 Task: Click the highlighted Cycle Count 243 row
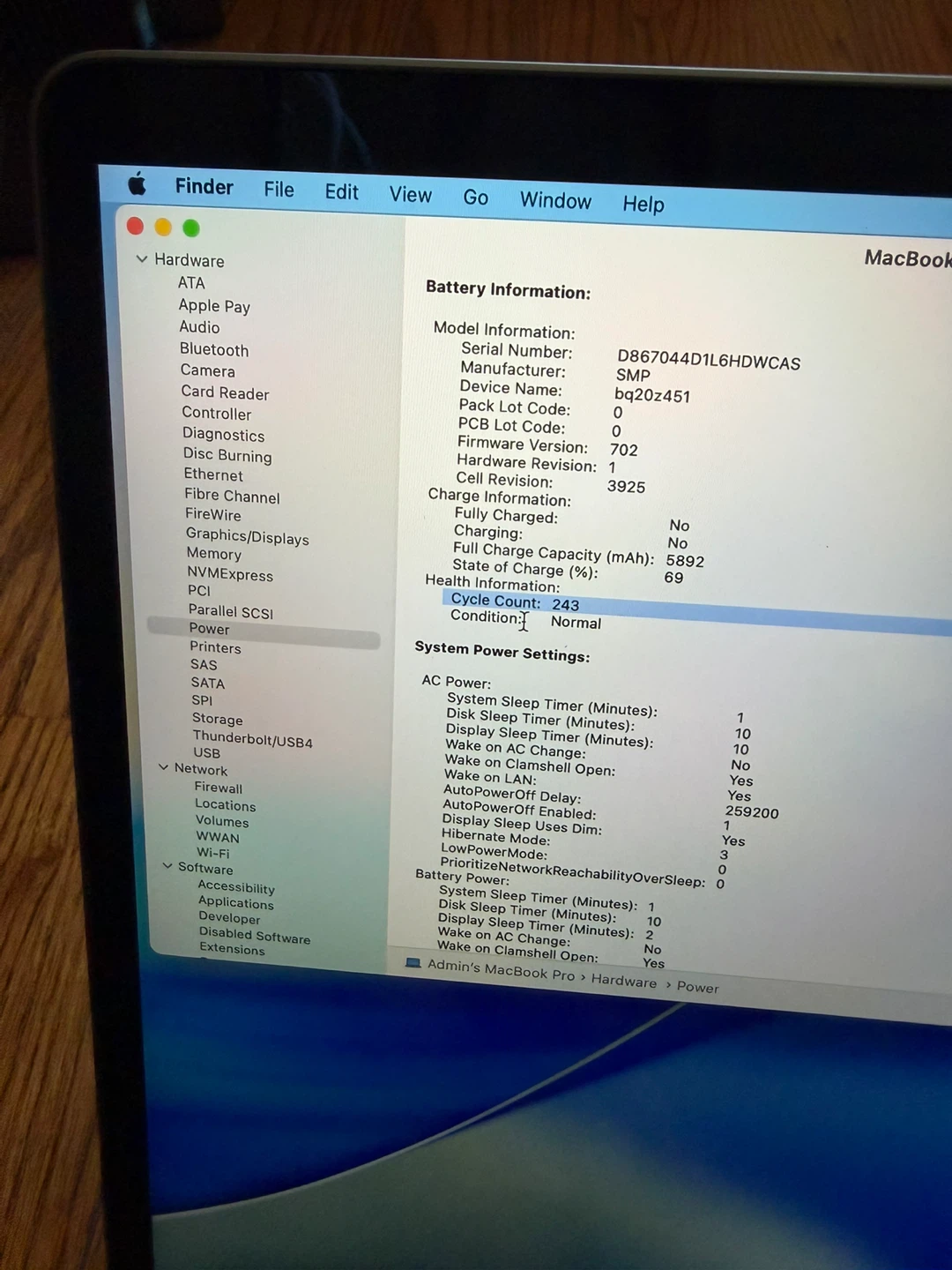tap(696, 611)
